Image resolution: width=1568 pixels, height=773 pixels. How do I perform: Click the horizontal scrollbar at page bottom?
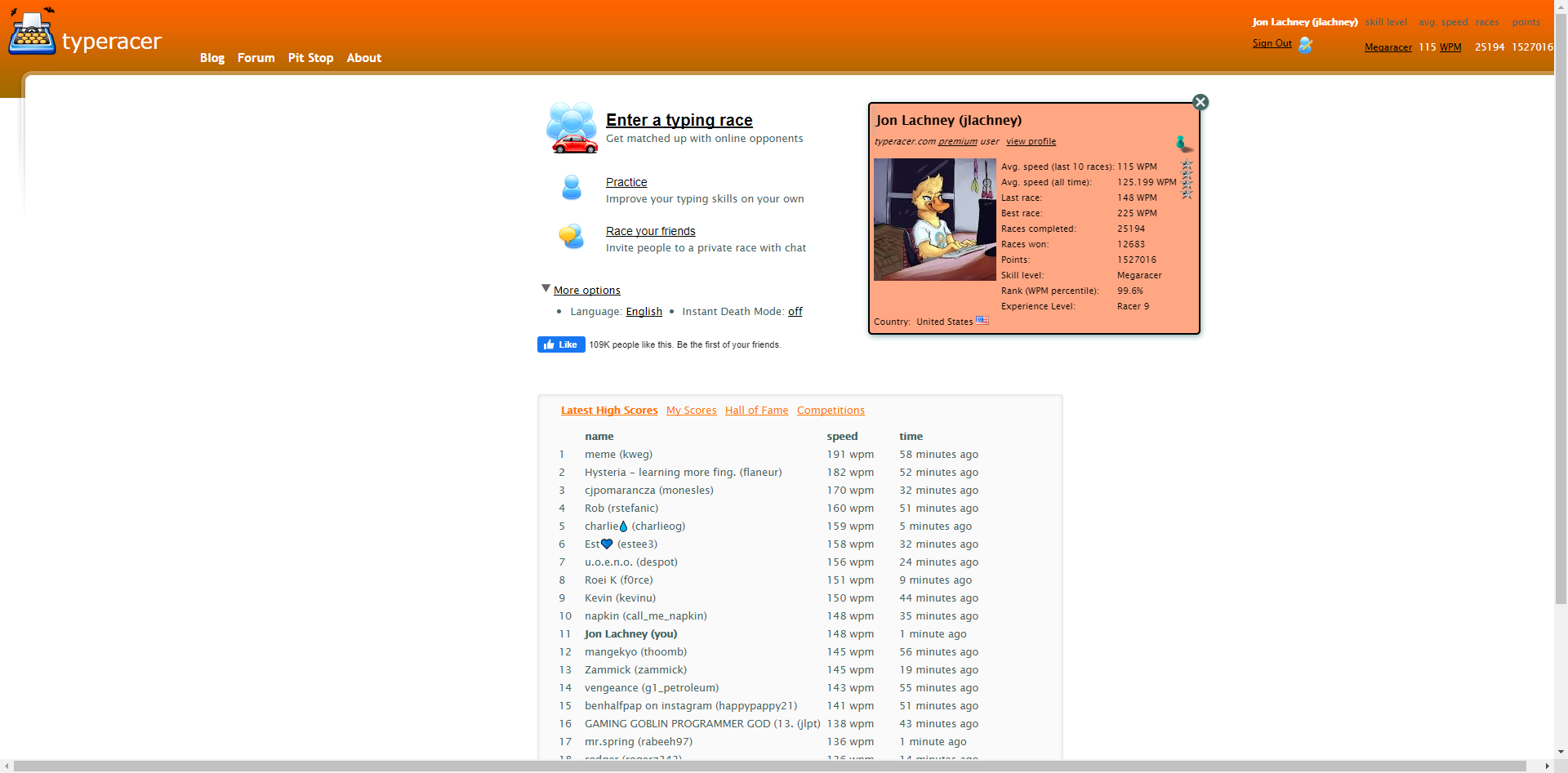click(770, 766)
